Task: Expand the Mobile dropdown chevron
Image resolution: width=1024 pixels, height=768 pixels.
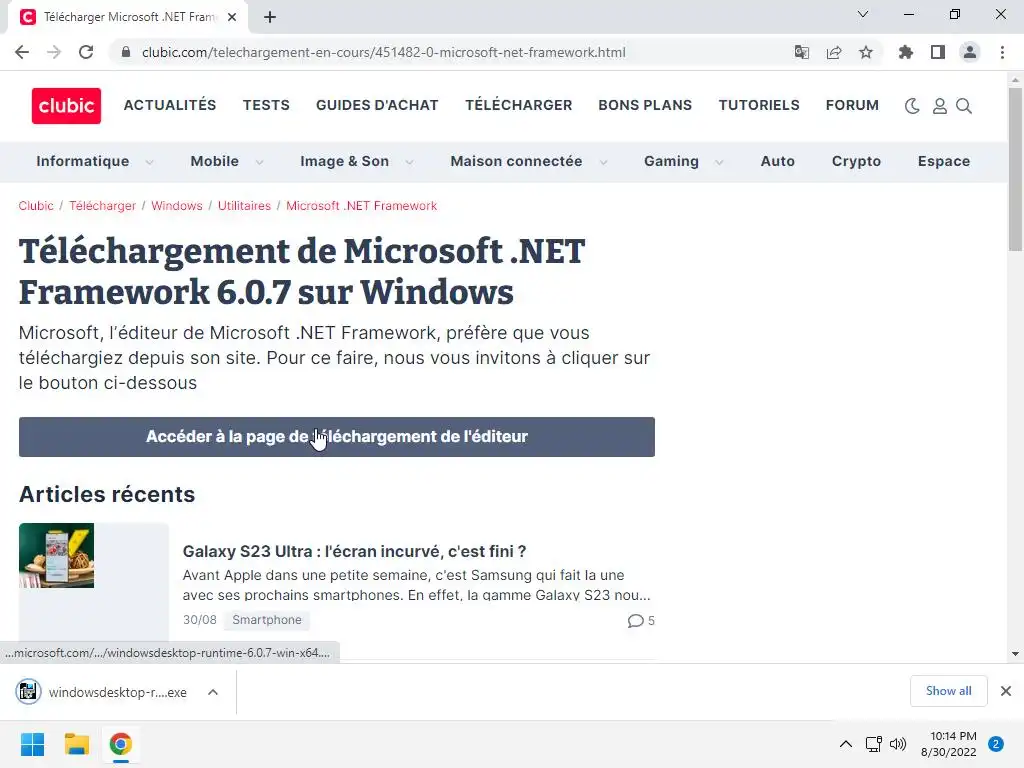Action: (x=259, y=162)
